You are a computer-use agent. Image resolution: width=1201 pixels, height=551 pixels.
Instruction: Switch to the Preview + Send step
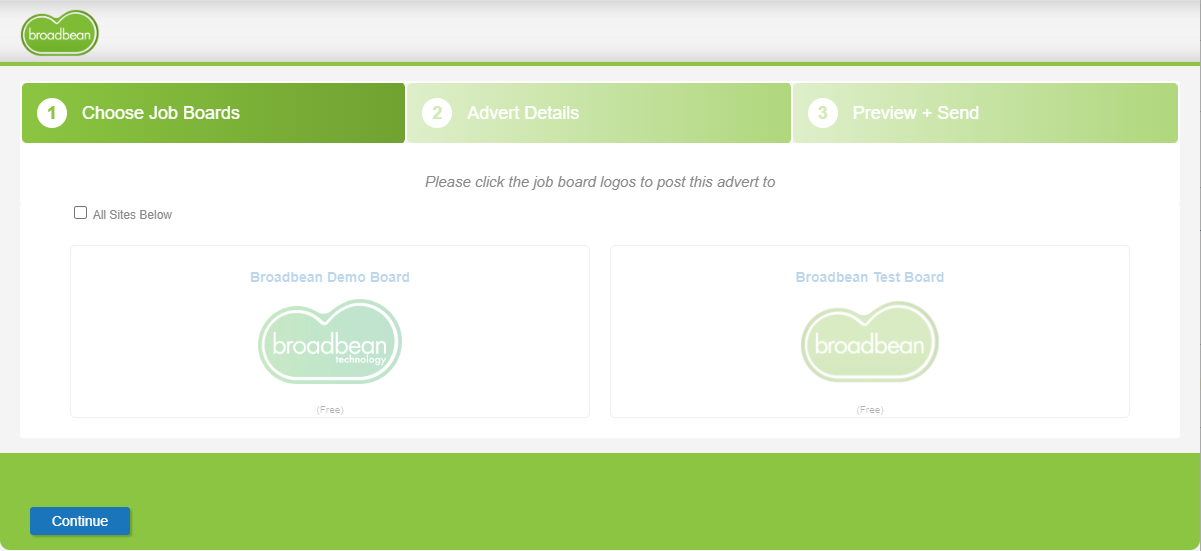pos(985,113)
